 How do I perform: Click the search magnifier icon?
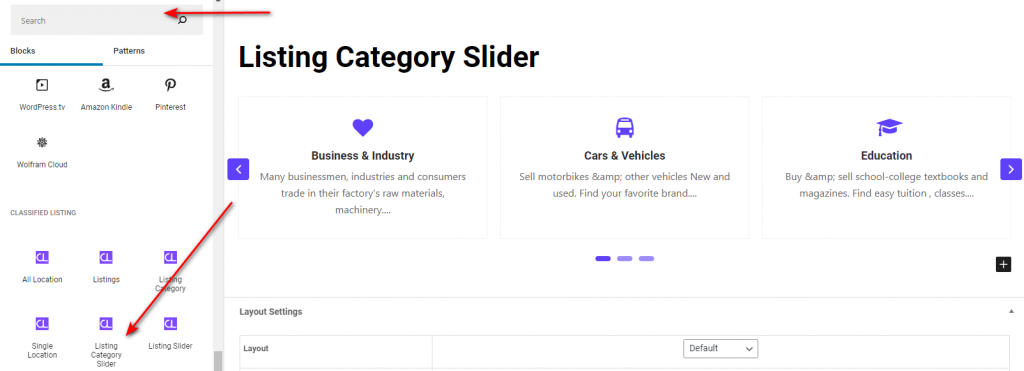pos(182,20)
